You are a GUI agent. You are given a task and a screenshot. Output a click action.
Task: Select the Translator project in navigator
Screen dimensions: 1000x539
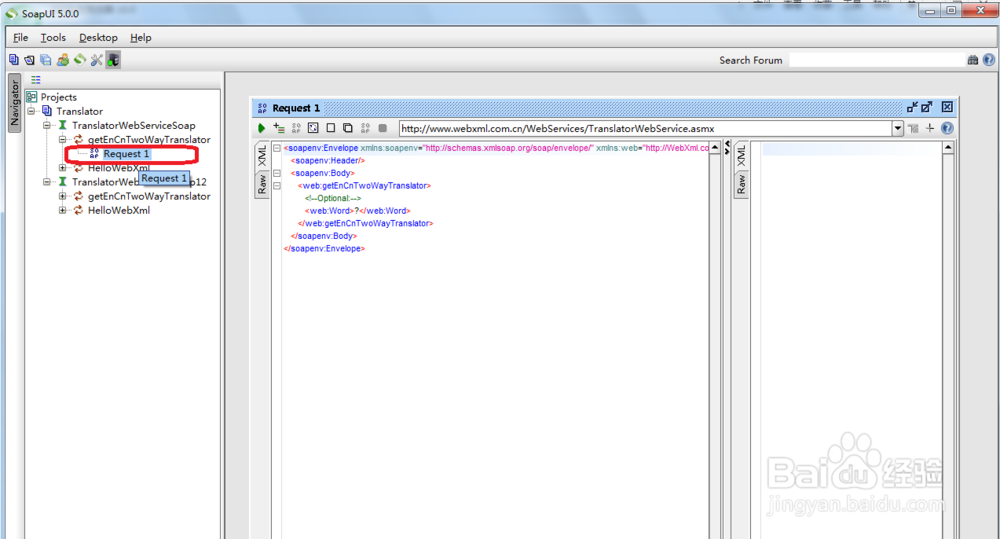click(x=79, y=111)
